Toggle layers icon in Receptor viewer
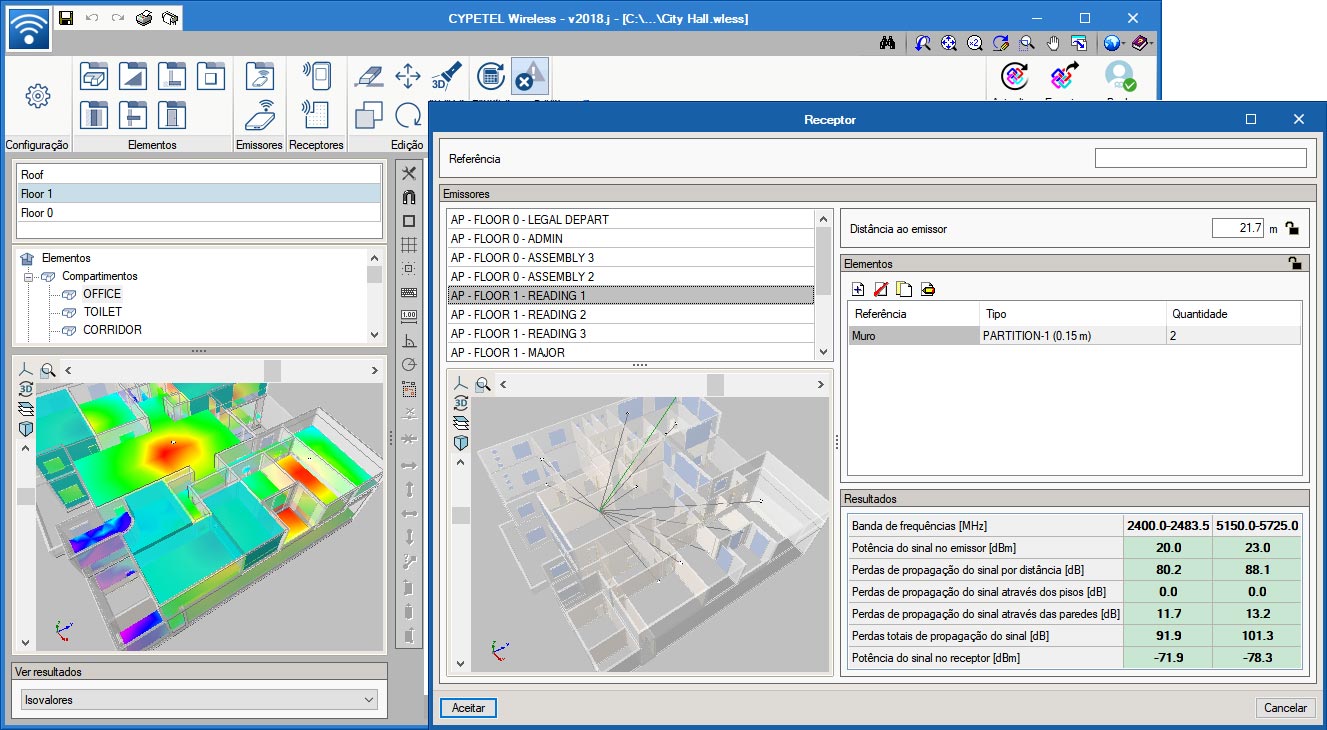This screenshot has width=1327, height=730. coord(461,423)
